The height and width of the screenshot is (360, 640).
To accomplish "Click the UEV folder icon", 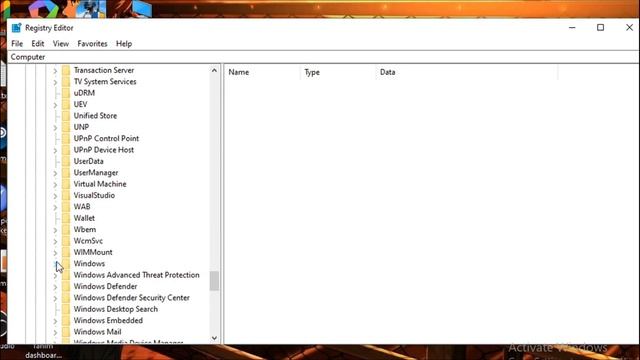I will [66, 104].
